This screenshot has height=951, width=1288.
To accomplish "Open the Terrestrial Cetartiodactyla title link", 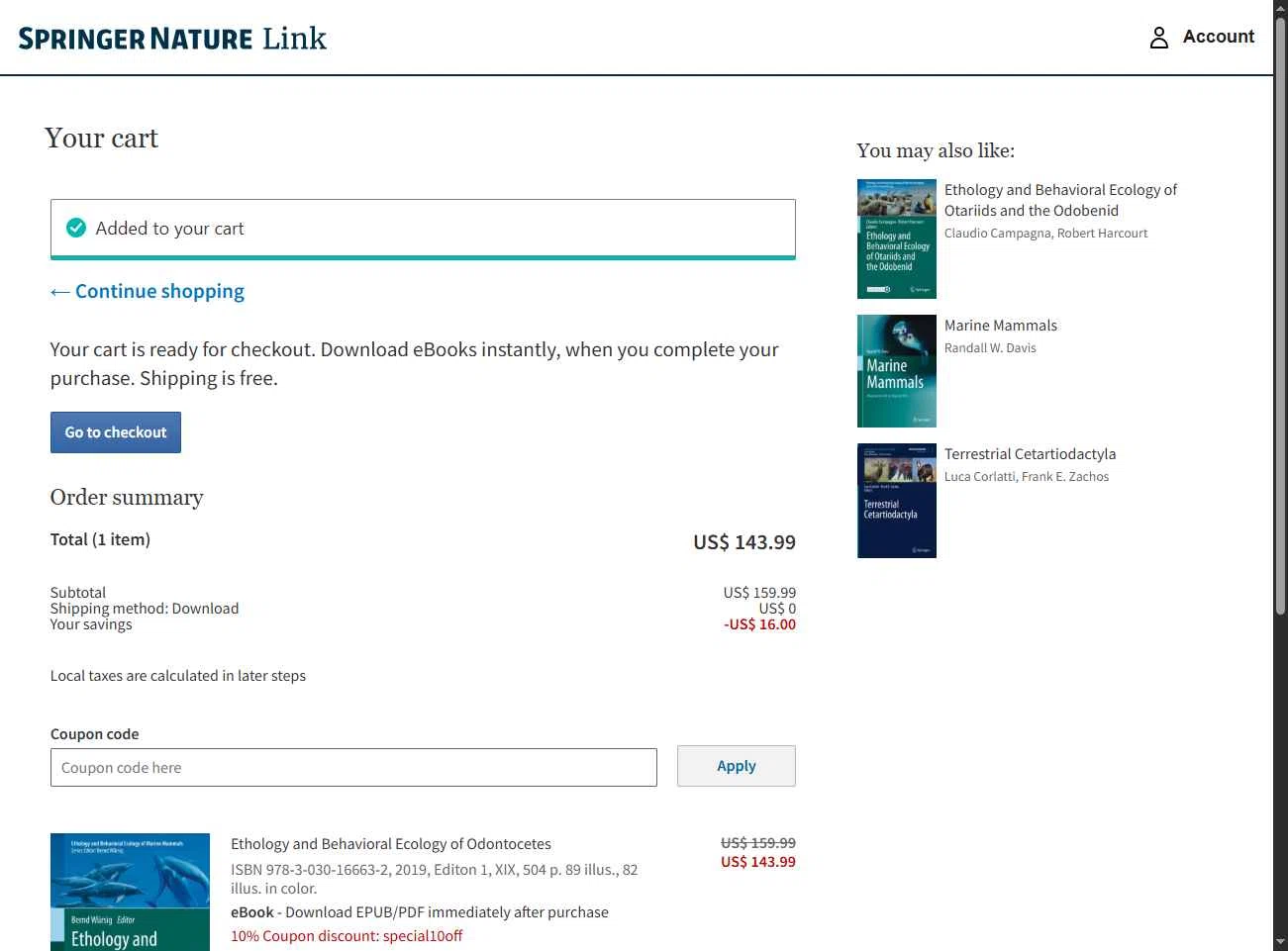I will [x=1030, y=454].
